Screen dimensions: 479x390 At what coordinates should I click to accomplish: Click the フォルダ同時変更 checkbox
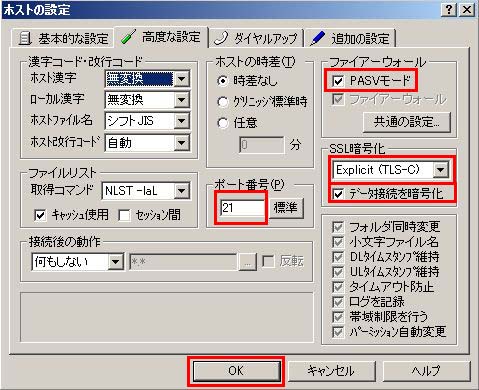(338, 227)
